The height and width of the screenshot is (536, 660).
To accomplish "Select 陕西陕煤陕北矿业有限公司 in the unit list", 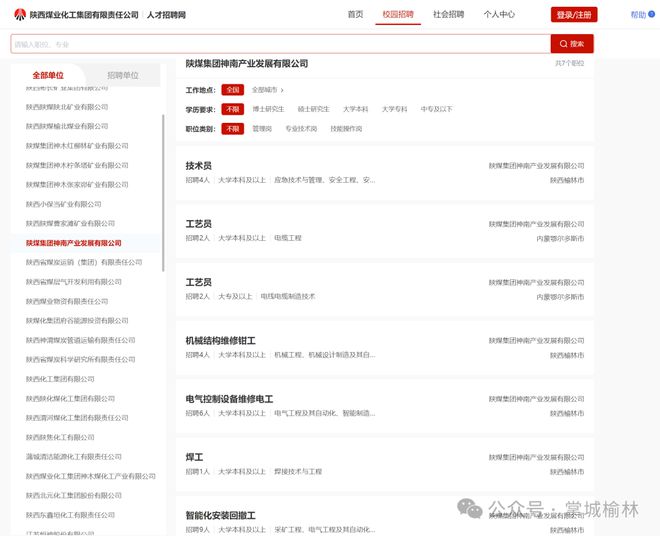I will pyautogui.click(x=67, y=107).
